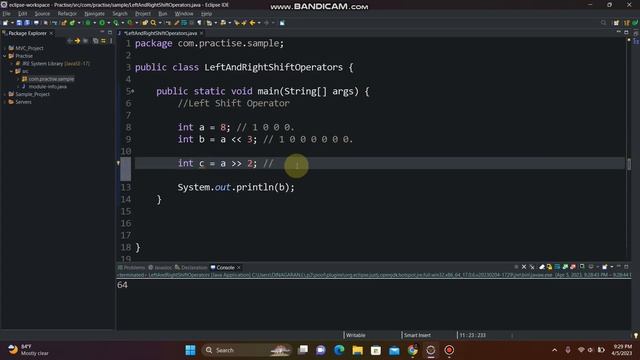640x360 pixels.
Task: Collapse the Practise project node
Action: (5, 56)
